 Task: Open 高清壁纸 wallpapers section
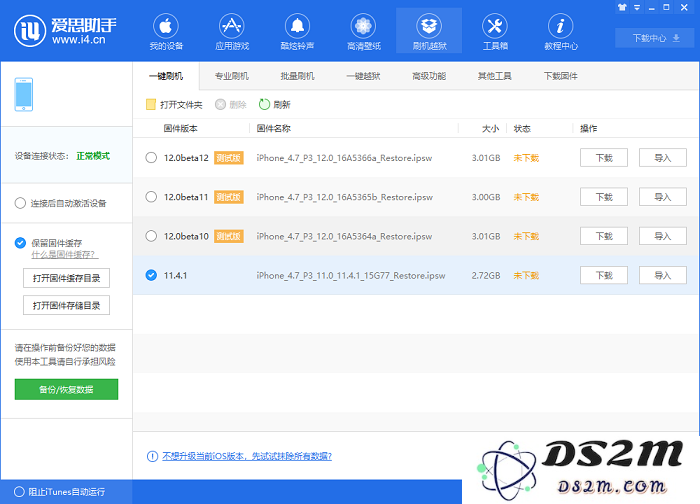[x=363, y=32]
